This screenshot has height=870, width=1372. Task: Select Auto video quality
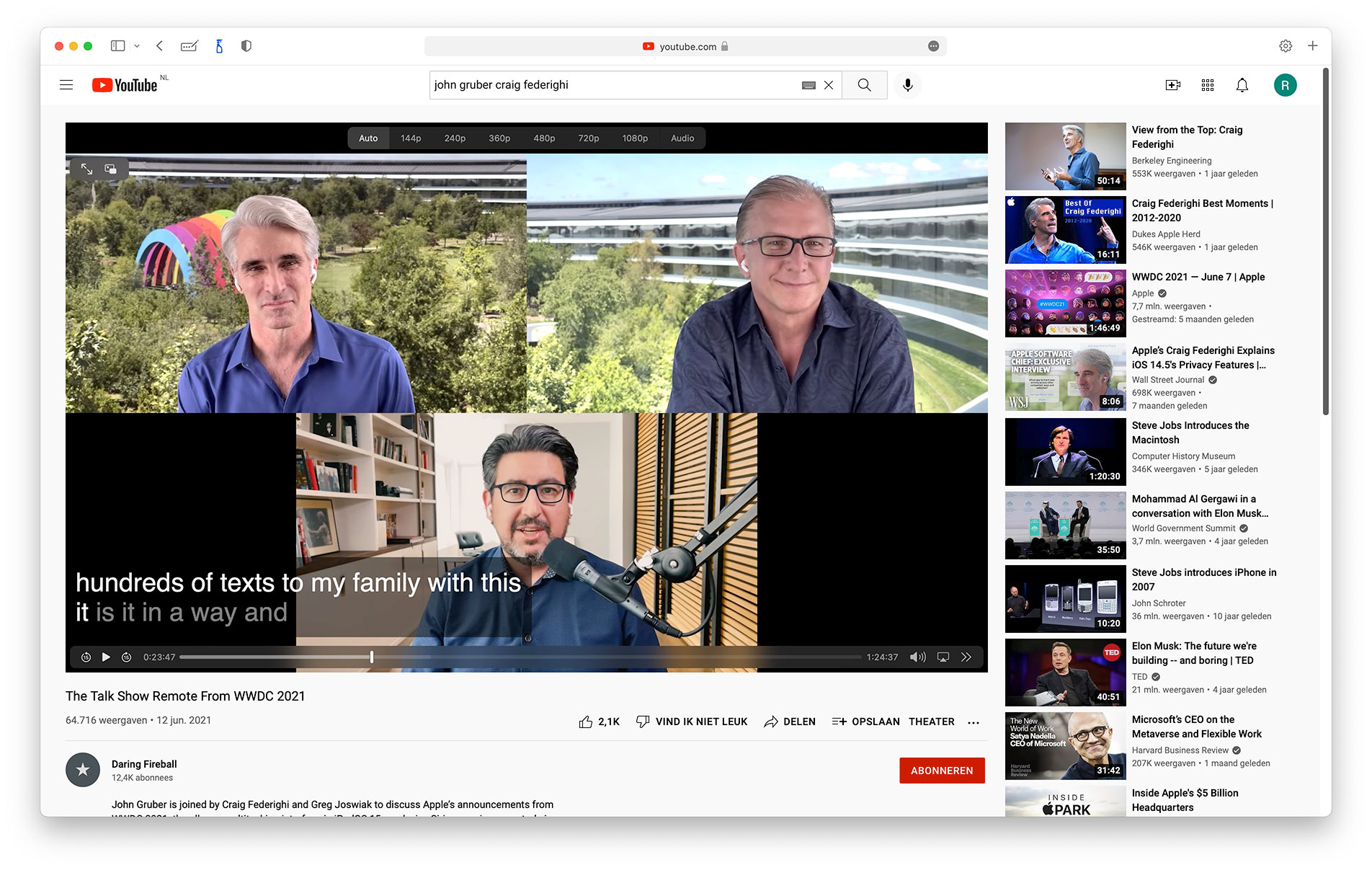click(368, 138)
